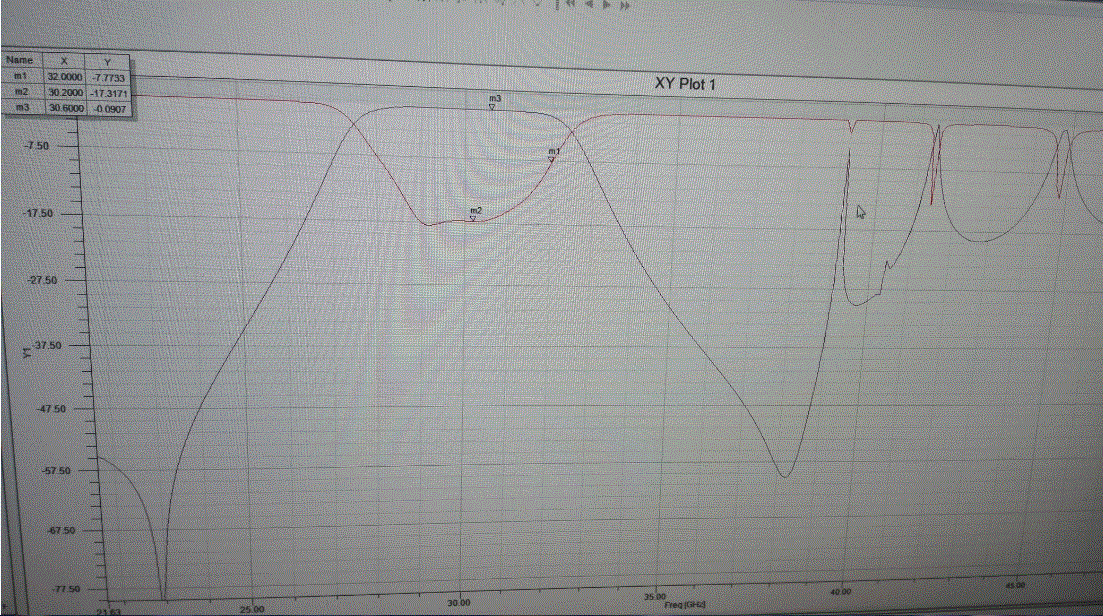Click the 35.00 x-axis tick label

pos(655,597)
